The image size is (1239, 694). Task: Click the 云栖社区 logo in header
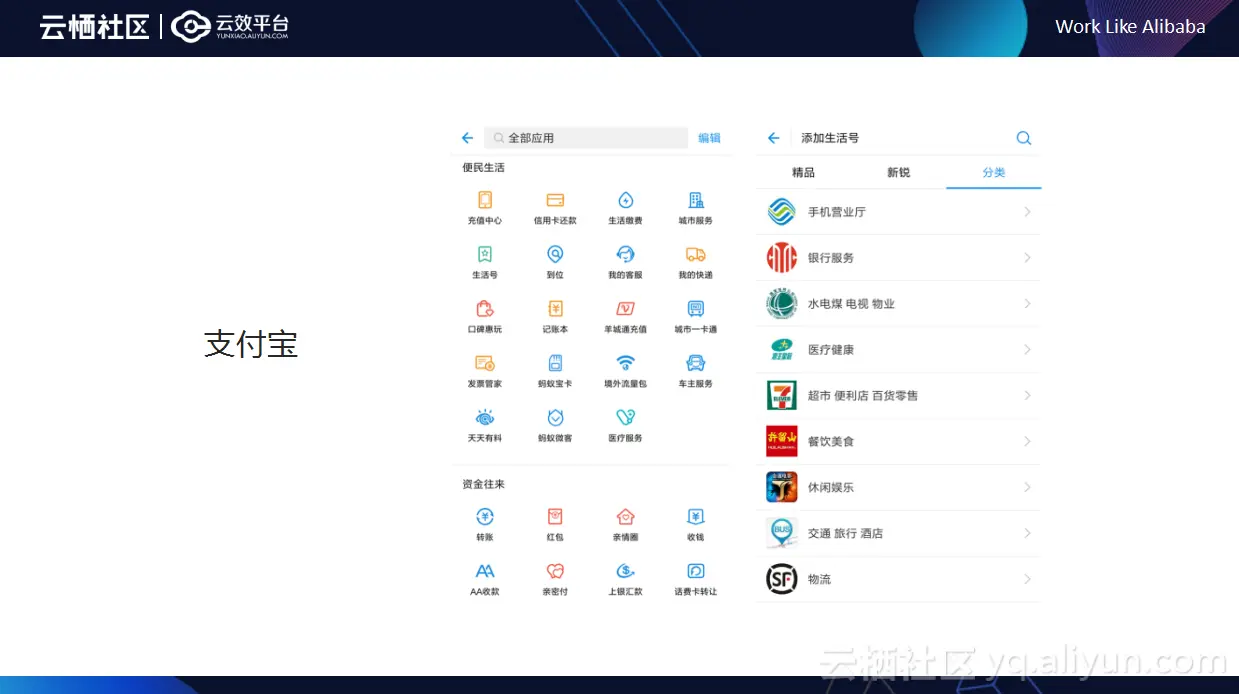pyautogui.click(x=95, y=27)
